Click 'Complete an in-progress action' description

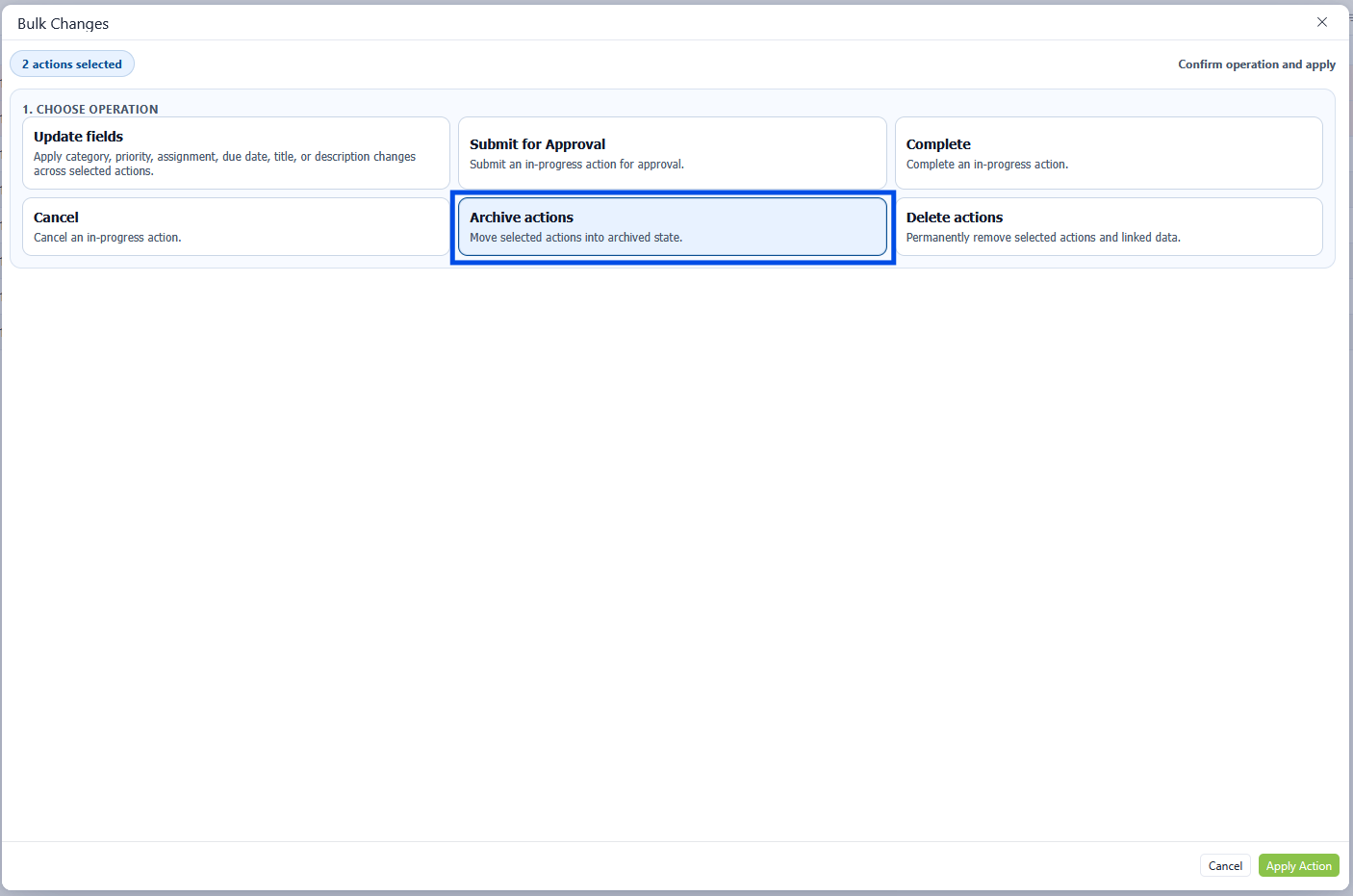click(x=986, y=165)
